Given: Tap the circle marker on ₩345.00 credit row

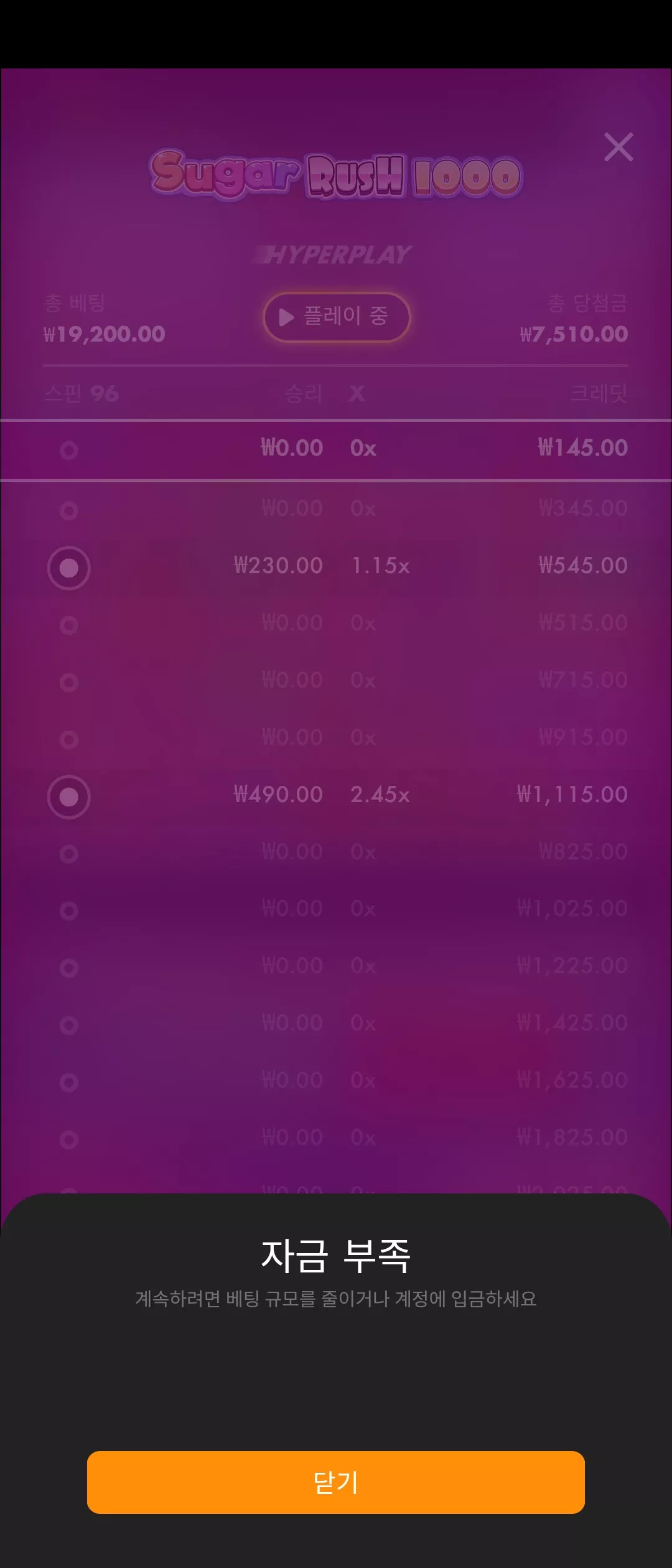Looking at the screenshot, I should 68,510.
